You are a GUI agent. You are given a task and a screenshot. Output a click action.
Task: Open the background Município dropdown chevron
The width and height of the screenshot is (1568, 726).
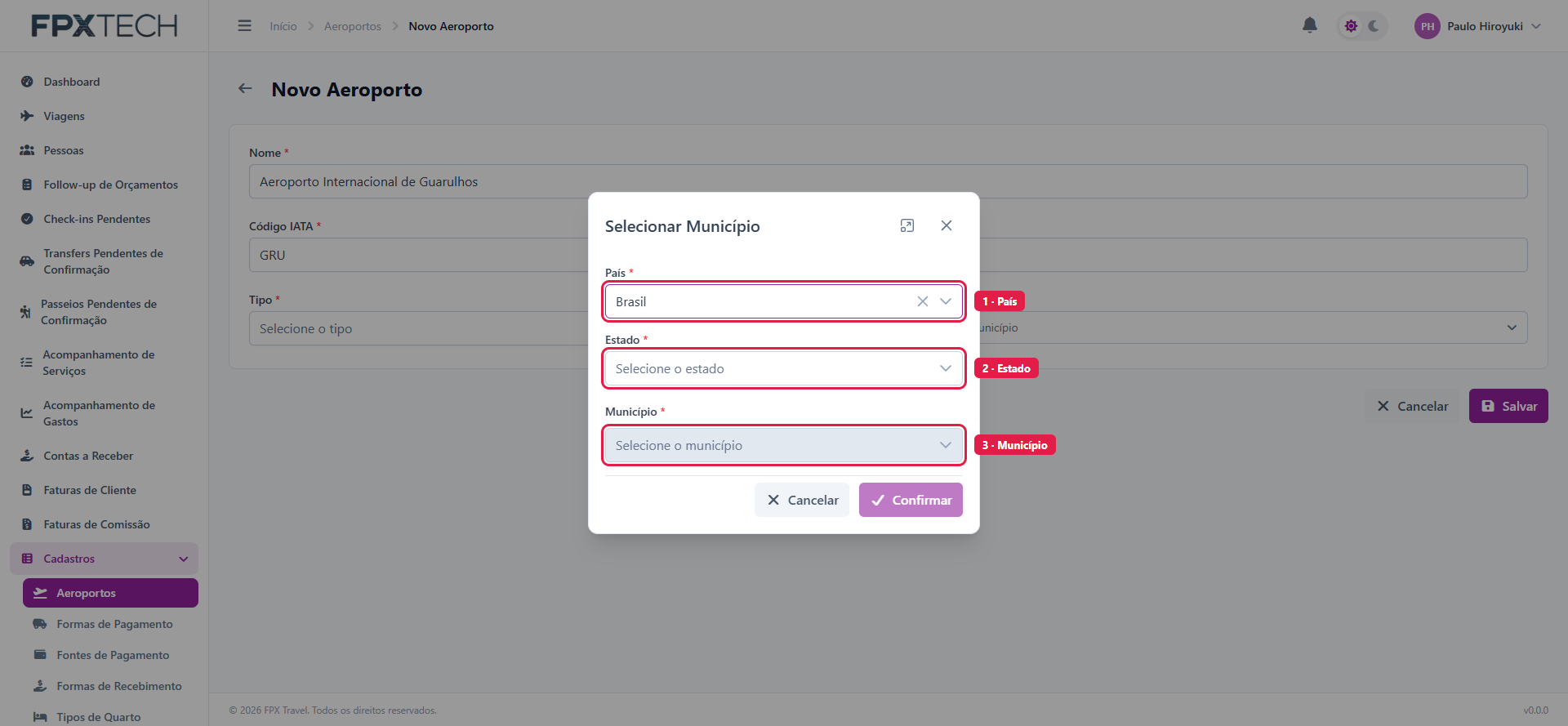1512,327
